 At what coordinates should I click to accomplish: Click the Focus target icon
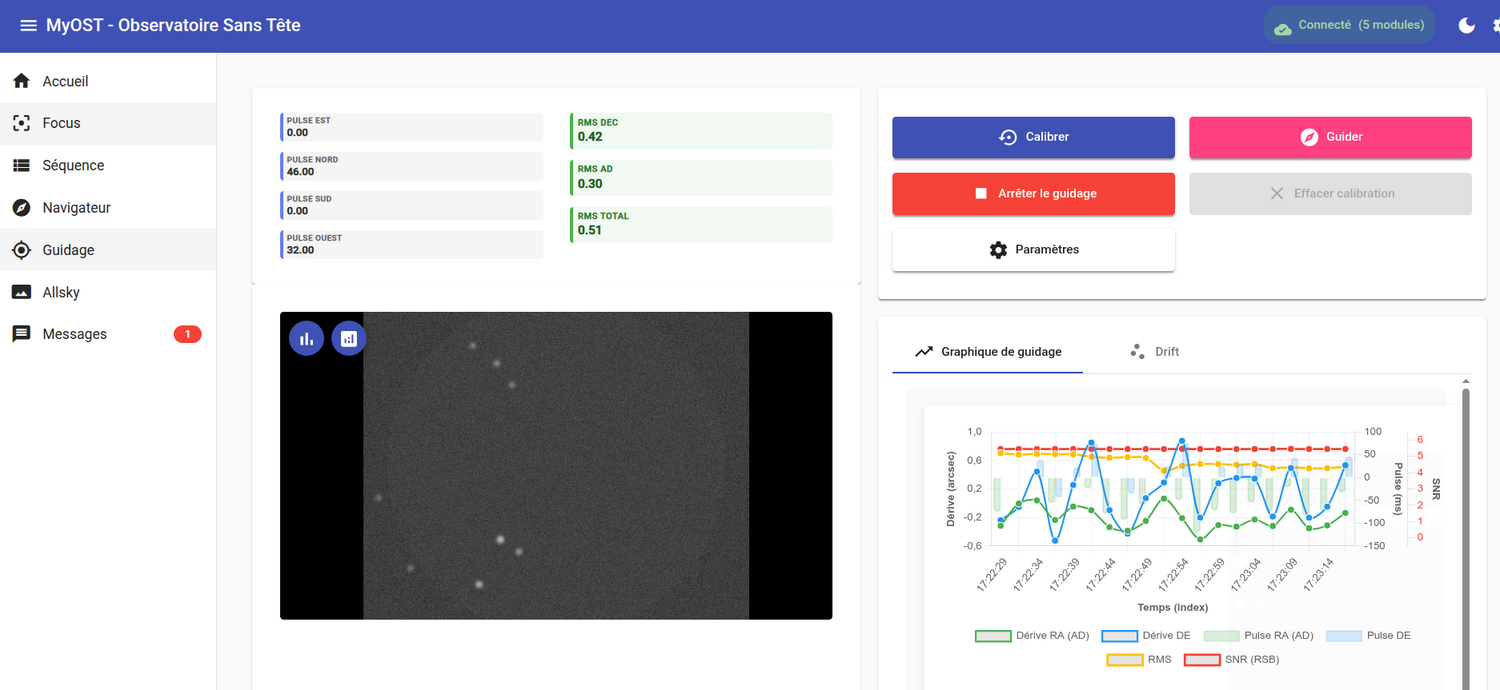21,123
